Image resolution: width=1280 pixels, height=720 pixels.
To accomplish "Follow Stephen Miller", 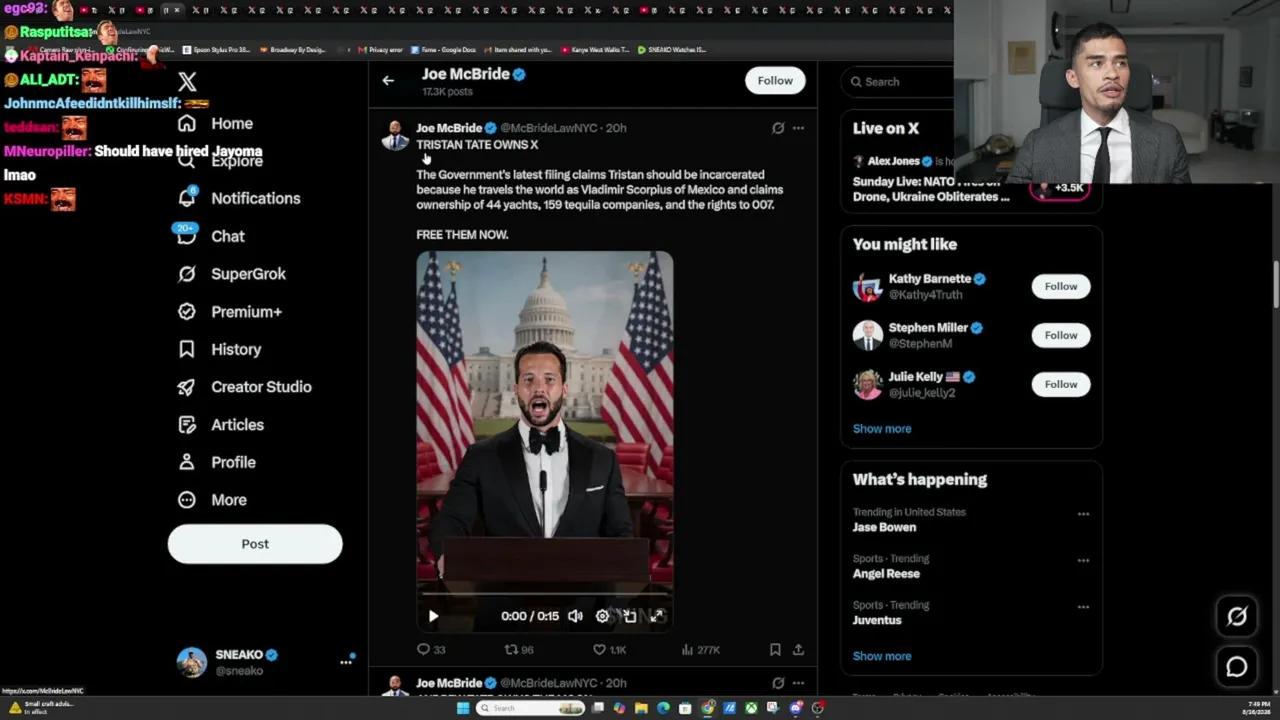I will coord(1061,335).
